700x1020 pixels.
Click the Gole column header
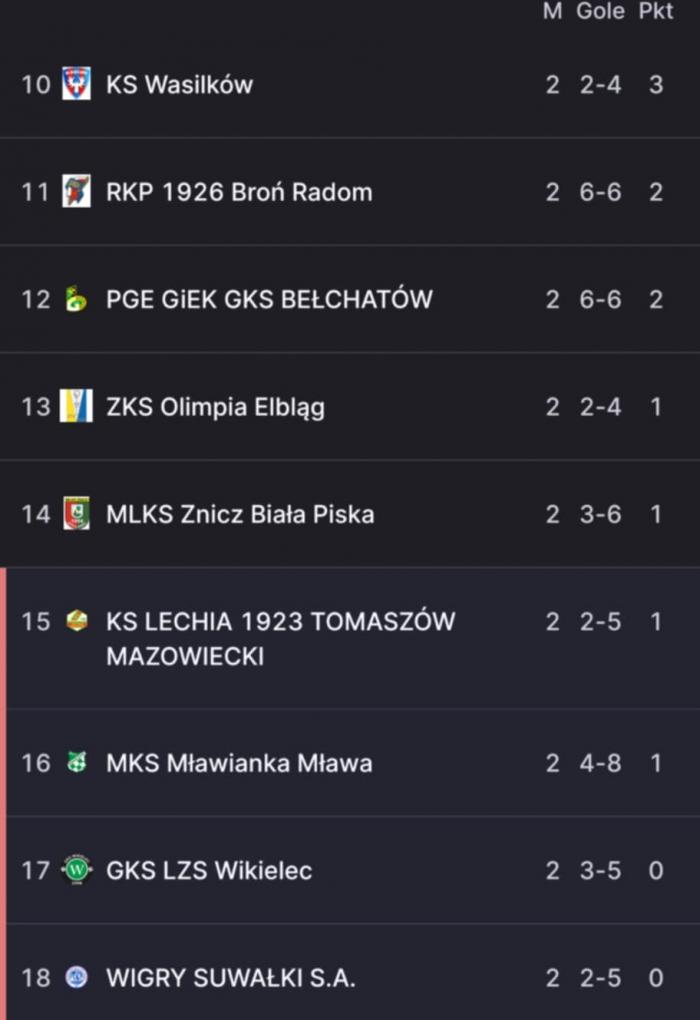pos(600,12)
